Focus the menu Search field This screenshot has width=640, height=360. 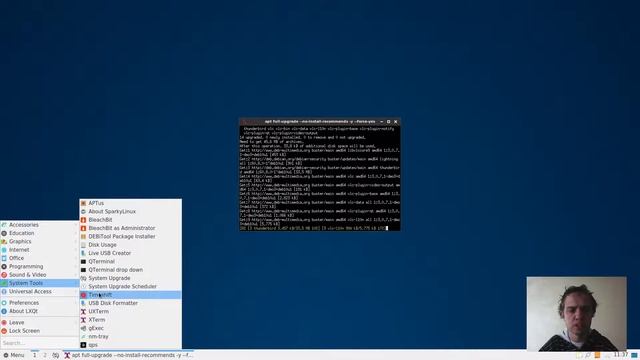pyautogui.click(x=40, y=343)
